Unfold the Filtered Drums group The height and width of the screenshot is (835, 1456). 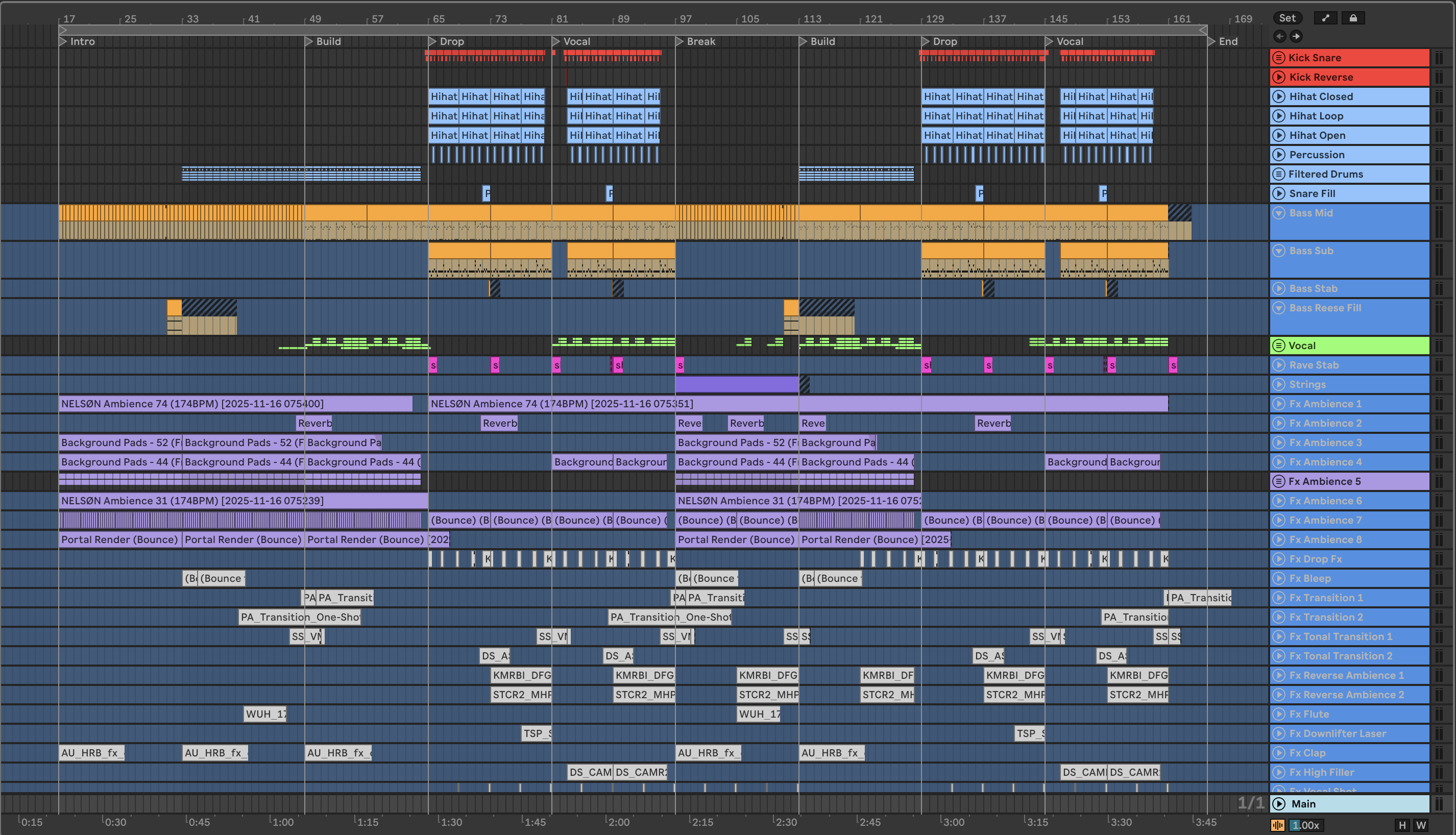pos(1278,175)
